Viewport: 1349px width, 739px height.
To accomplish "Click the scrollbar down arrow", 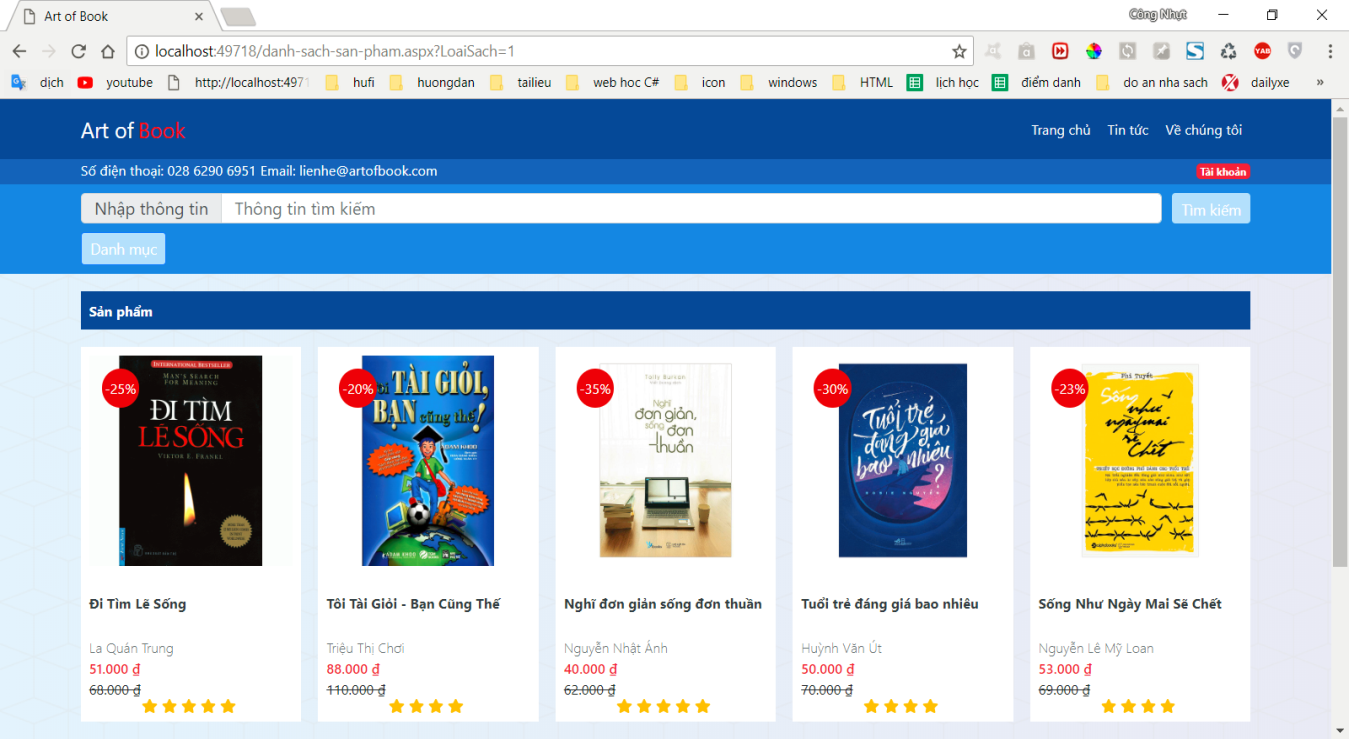I will (x=1340, y=730).
